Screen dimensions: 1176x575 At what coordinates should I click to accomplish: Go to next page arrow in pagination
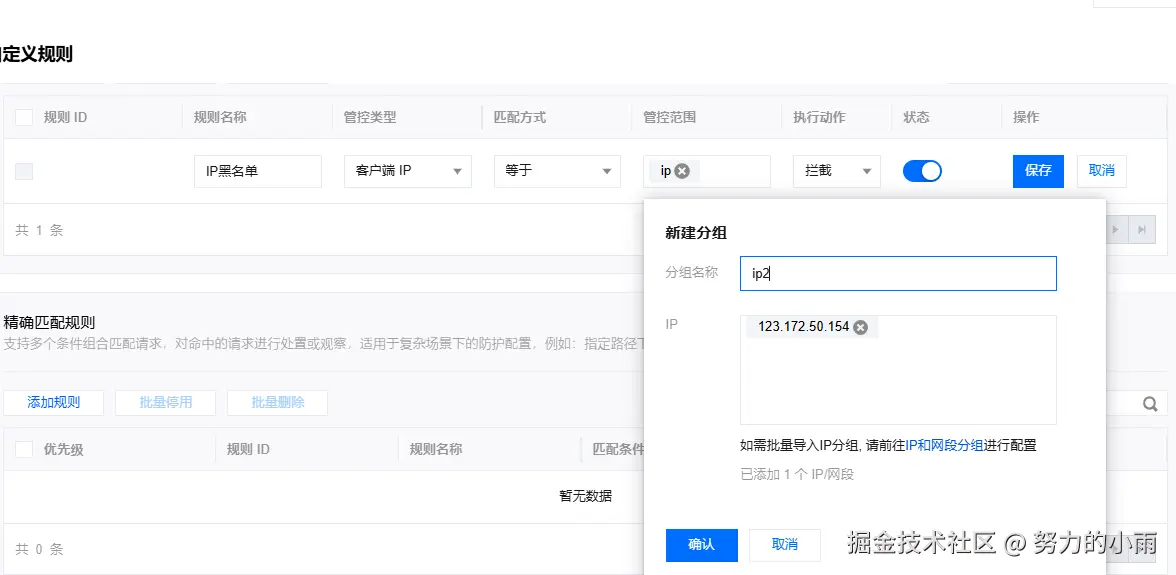click(1116, 230)
